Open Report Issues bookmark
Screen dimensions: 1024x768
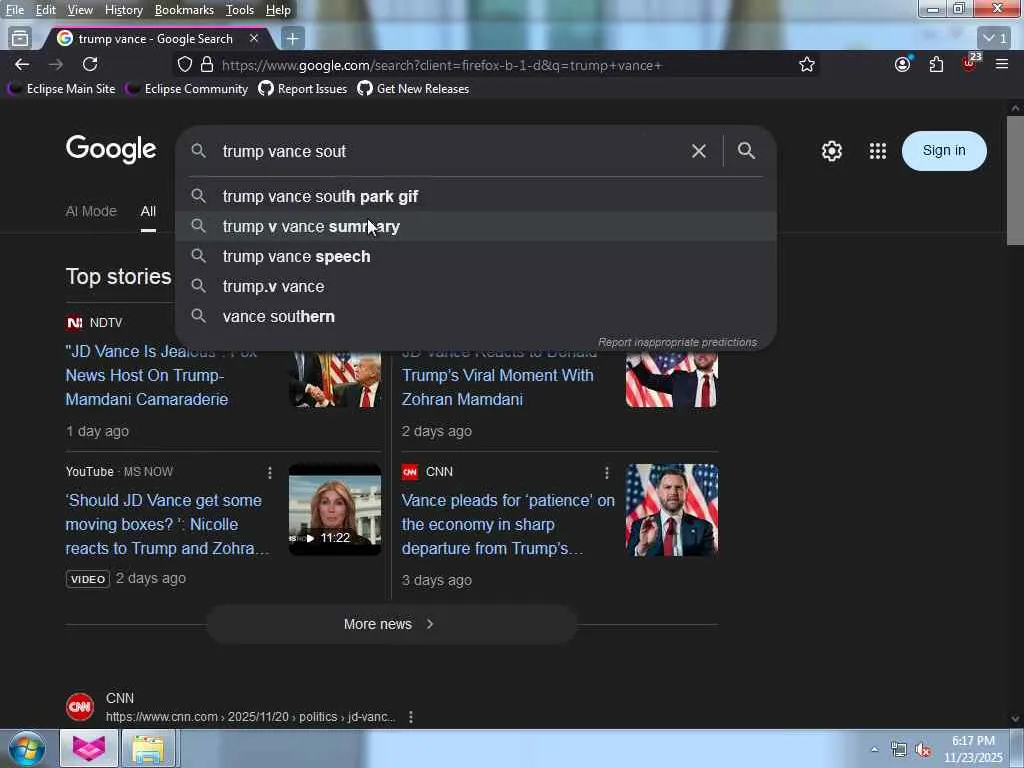point(302,89)
